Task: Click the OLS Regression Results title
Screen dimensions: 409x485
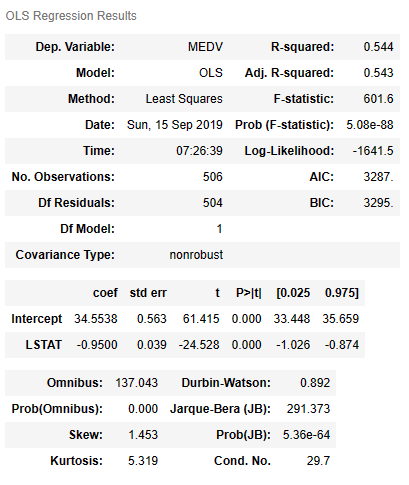Action: pos(71,16)
